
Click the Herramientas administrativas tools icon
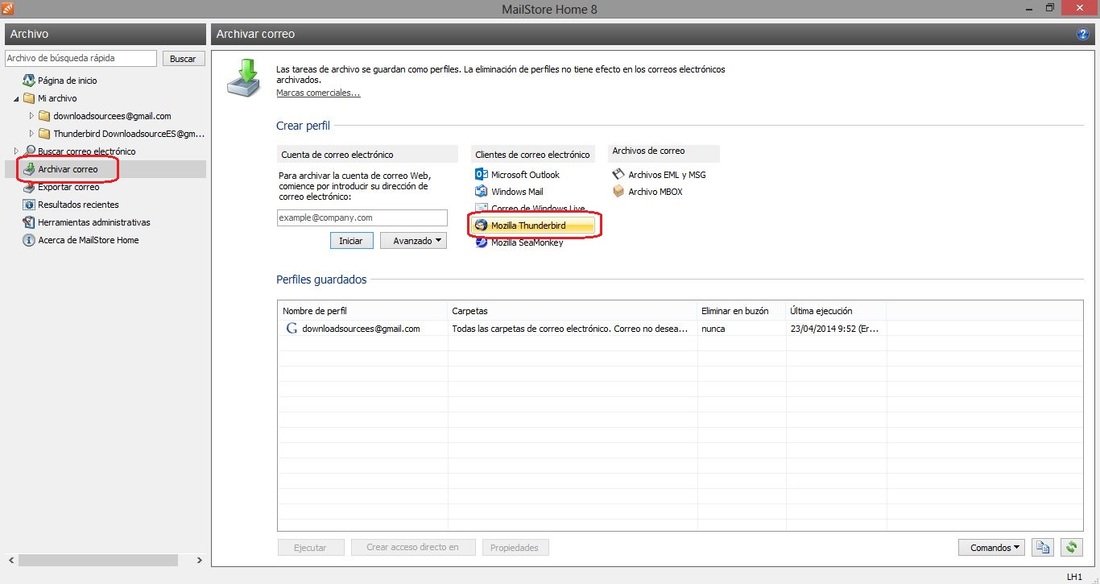pos(29,222)
